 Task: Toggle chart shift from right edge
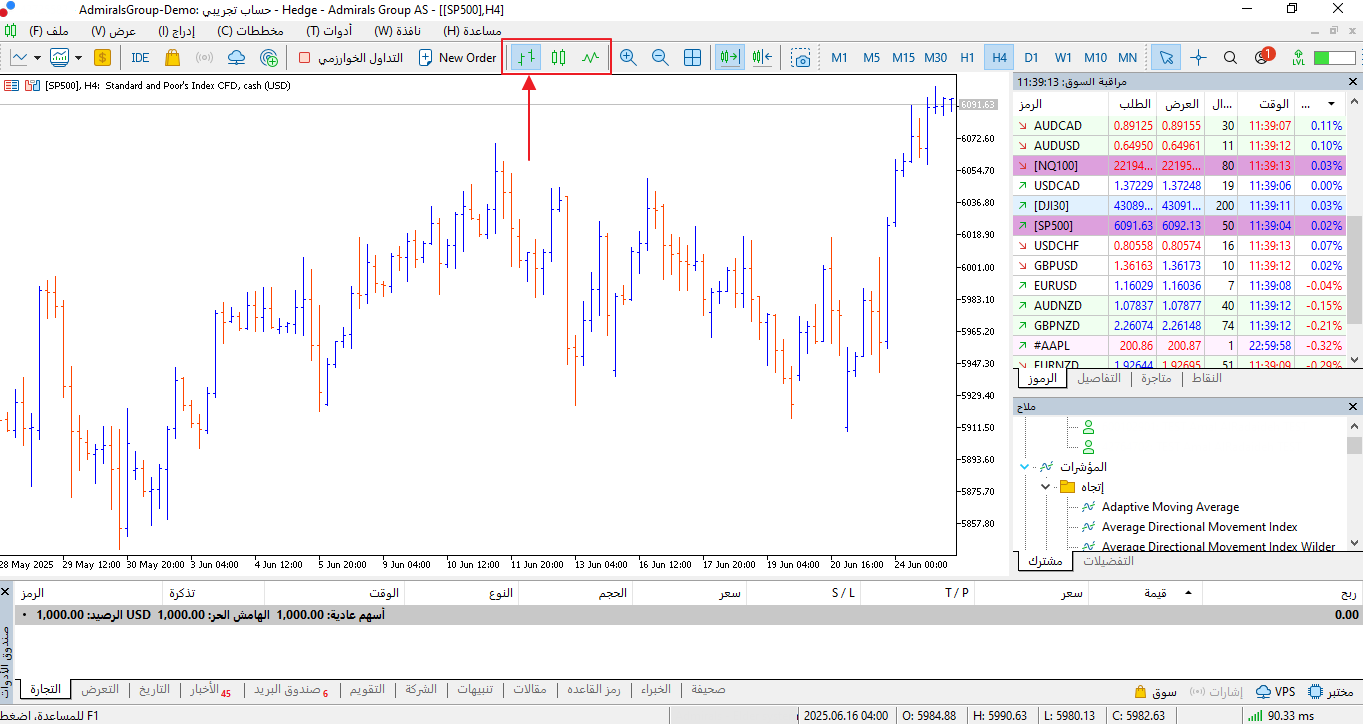pyautogui.click(x=763, y=57)
